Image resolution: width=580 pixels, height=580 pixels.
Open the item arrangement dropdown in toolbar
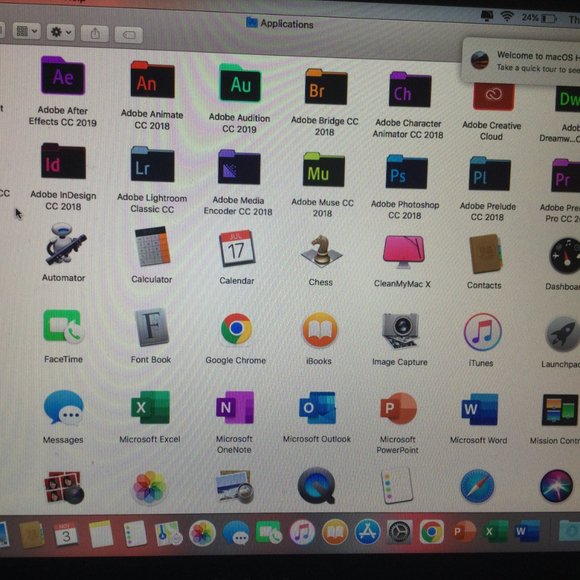tap(26, 31)
